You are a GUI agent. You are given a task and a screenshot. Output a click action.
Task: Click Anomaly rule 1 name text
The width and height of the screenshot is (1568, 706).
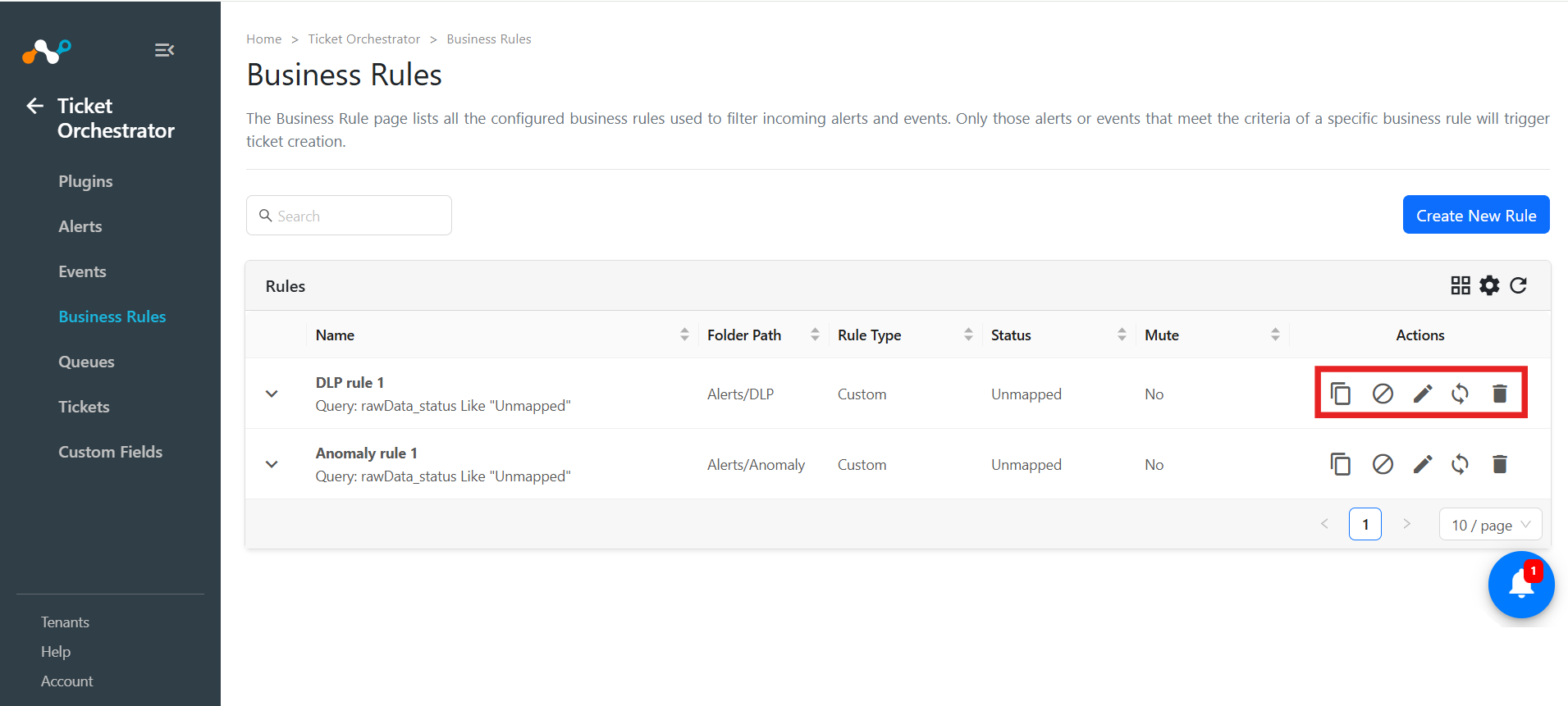pyautogui.click(x=366, y=453)
